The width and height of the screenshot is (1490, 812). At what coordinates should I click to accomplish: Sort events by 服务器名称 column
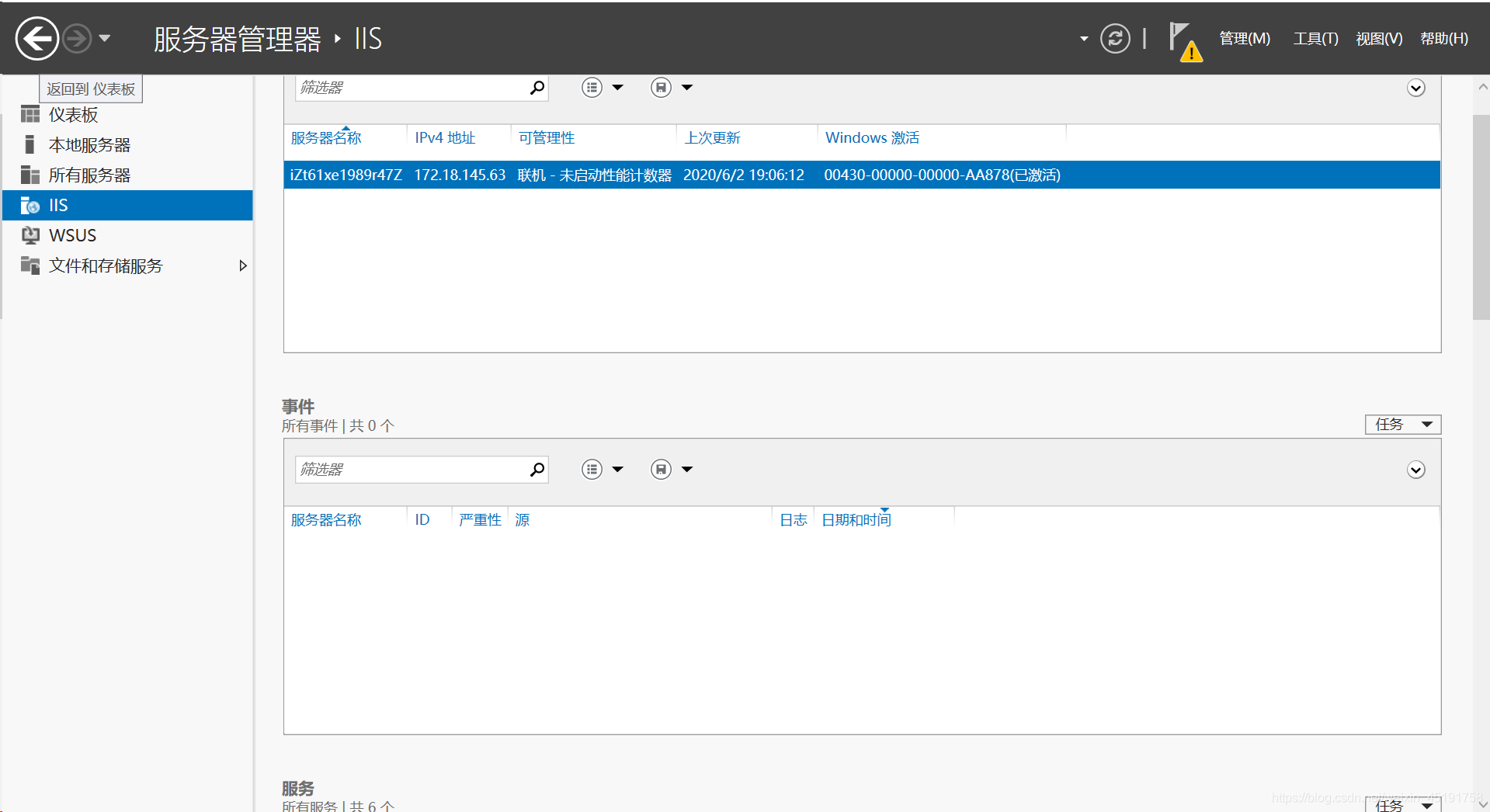click(326, 519)
